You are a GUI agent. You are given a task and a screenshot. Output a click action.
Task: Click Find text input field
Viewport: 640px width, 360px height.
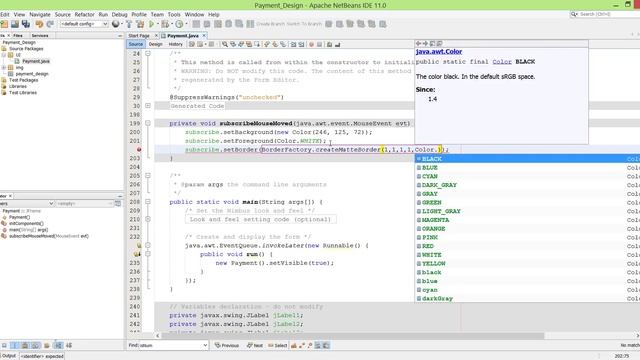pos(171,345)
